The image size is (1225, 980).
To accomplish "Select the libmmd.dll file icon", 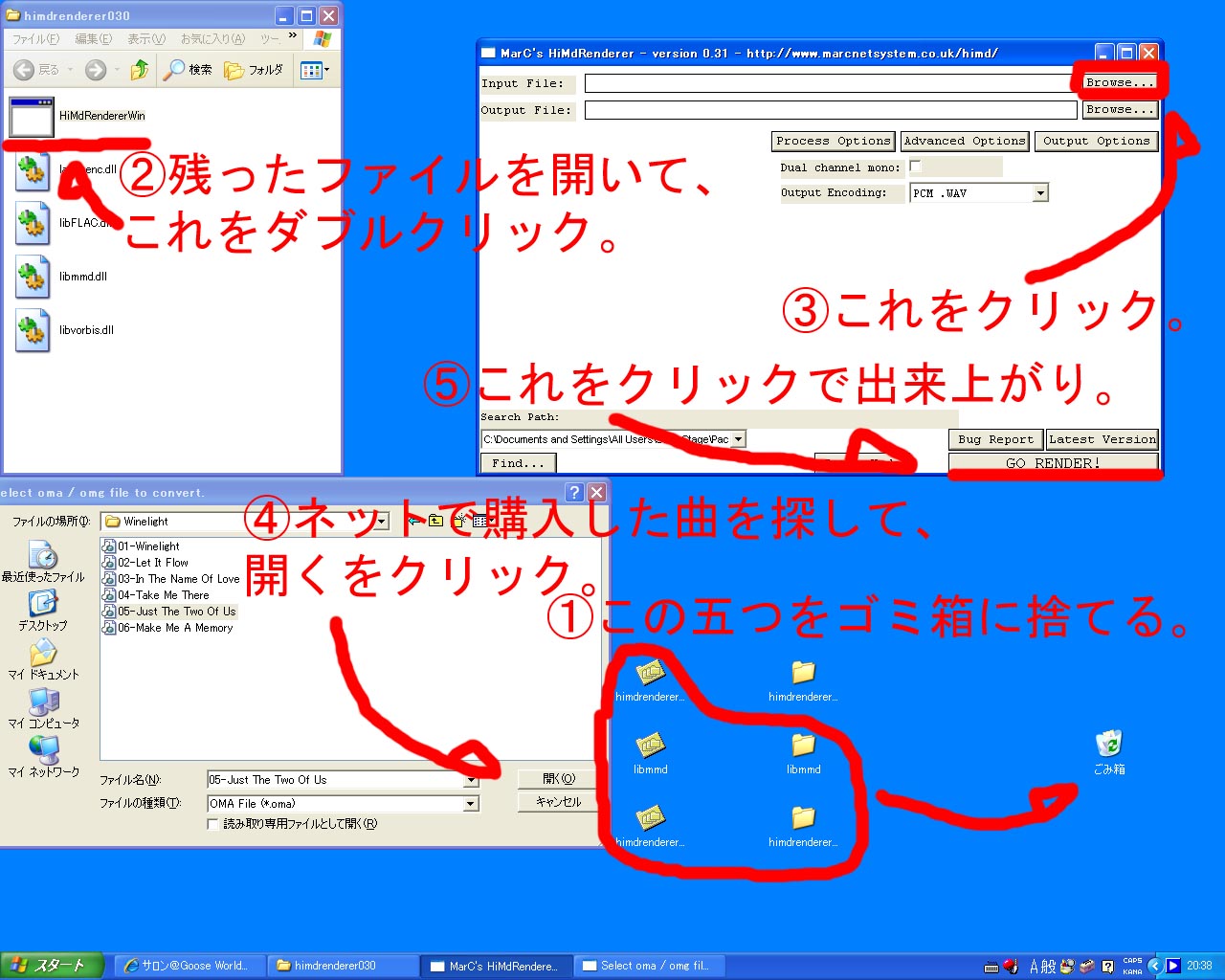I will pyautogui.click(x=33, y=278).
